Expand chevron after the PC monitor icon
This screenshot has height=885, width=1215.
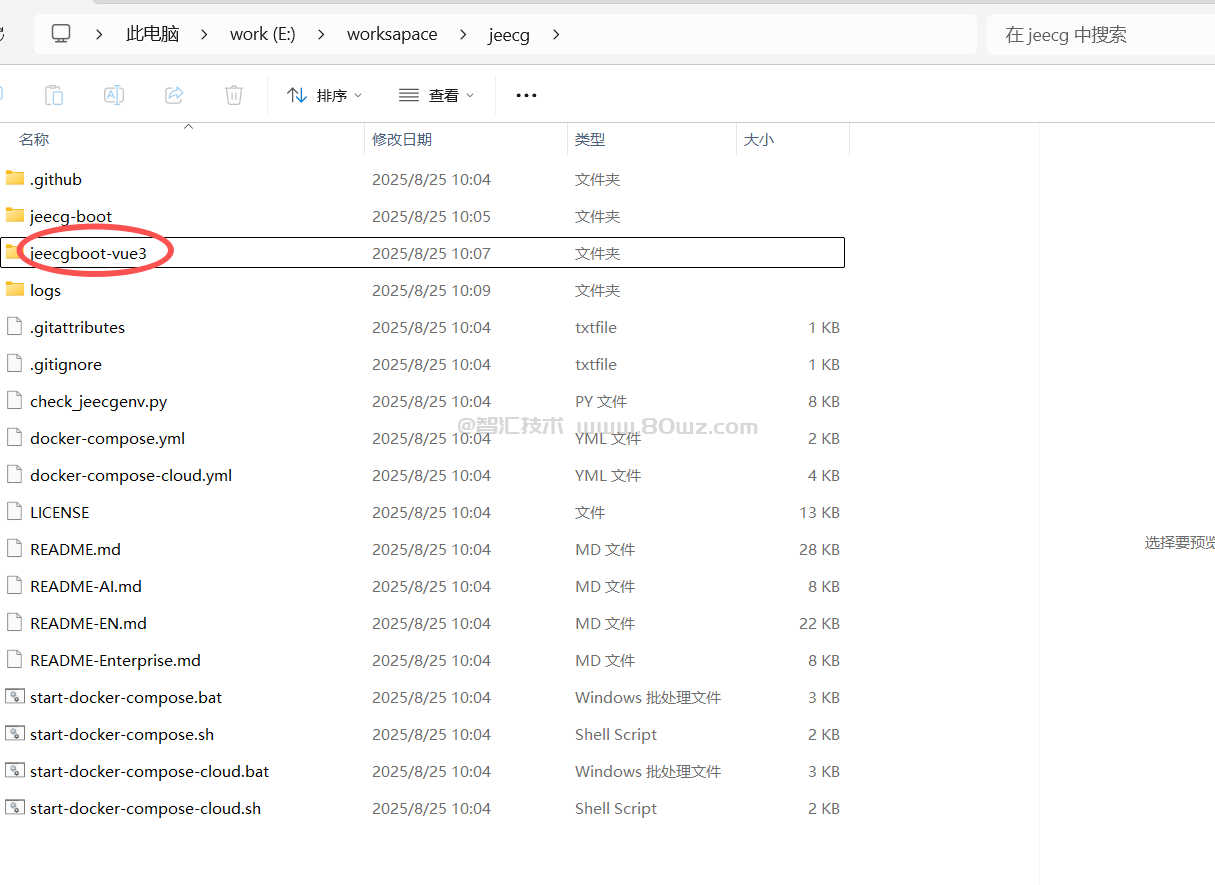[x=99, y=34]
